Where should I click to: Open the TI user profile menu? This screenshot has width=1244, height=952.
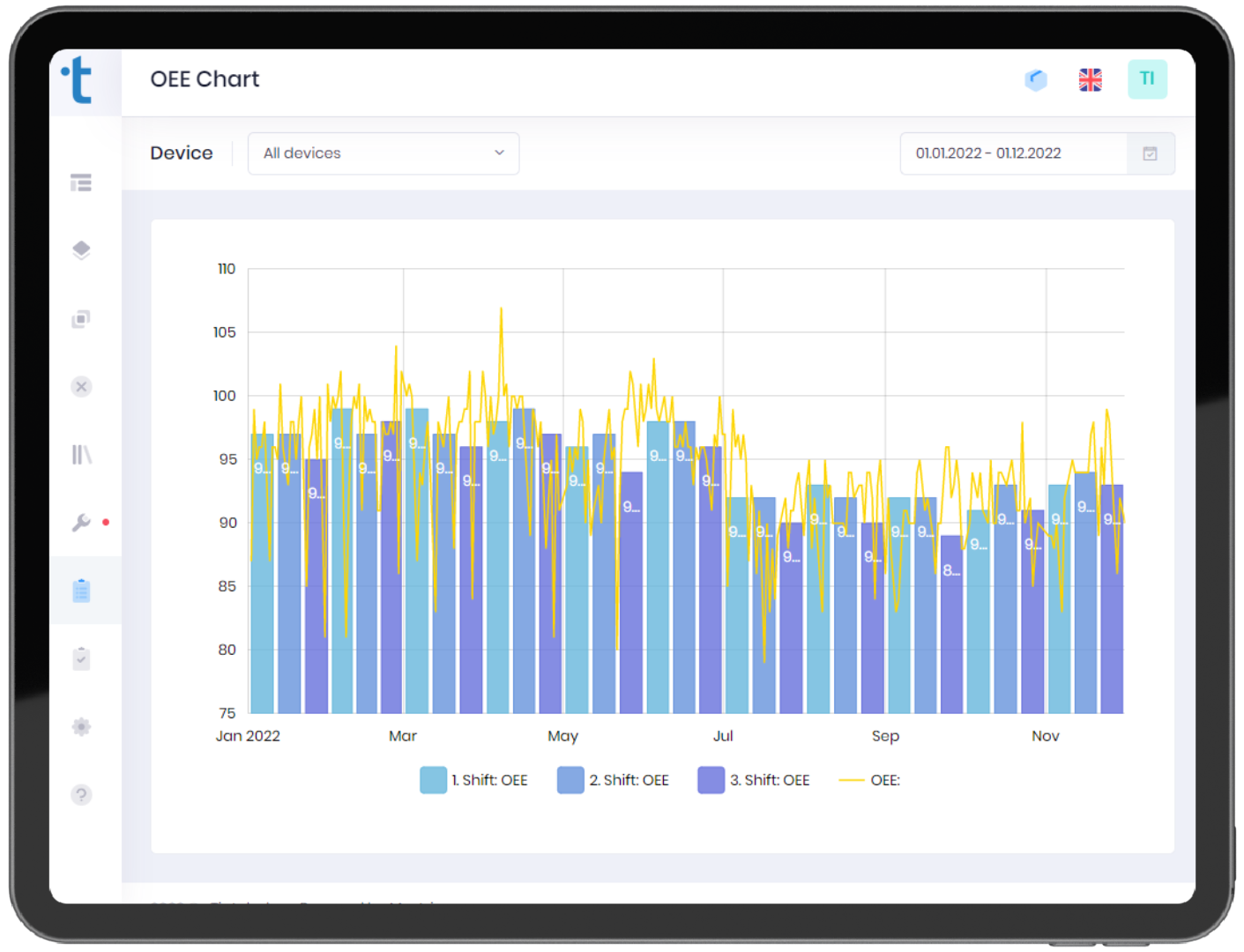(x=1147, y=79)
